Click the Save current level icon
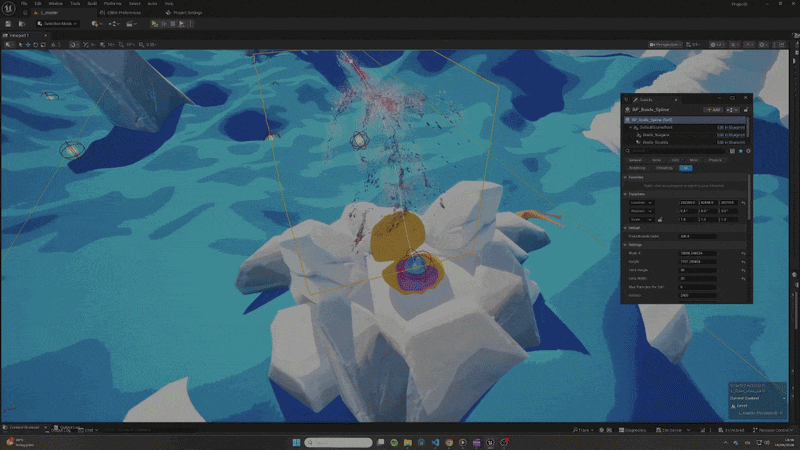Image resolution: width=800 pixels, height=450 pixels. coord(8,23)
